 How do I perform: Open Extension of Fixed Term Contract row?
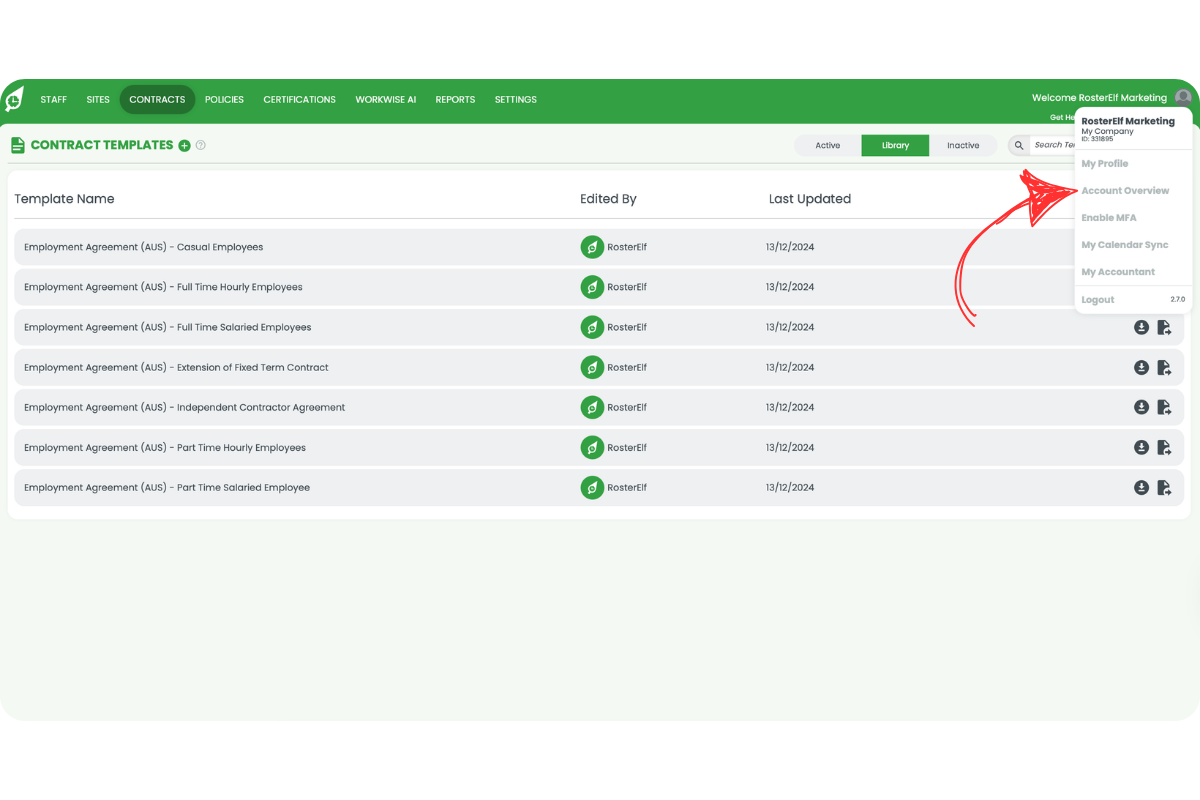(x=599, y=367)
